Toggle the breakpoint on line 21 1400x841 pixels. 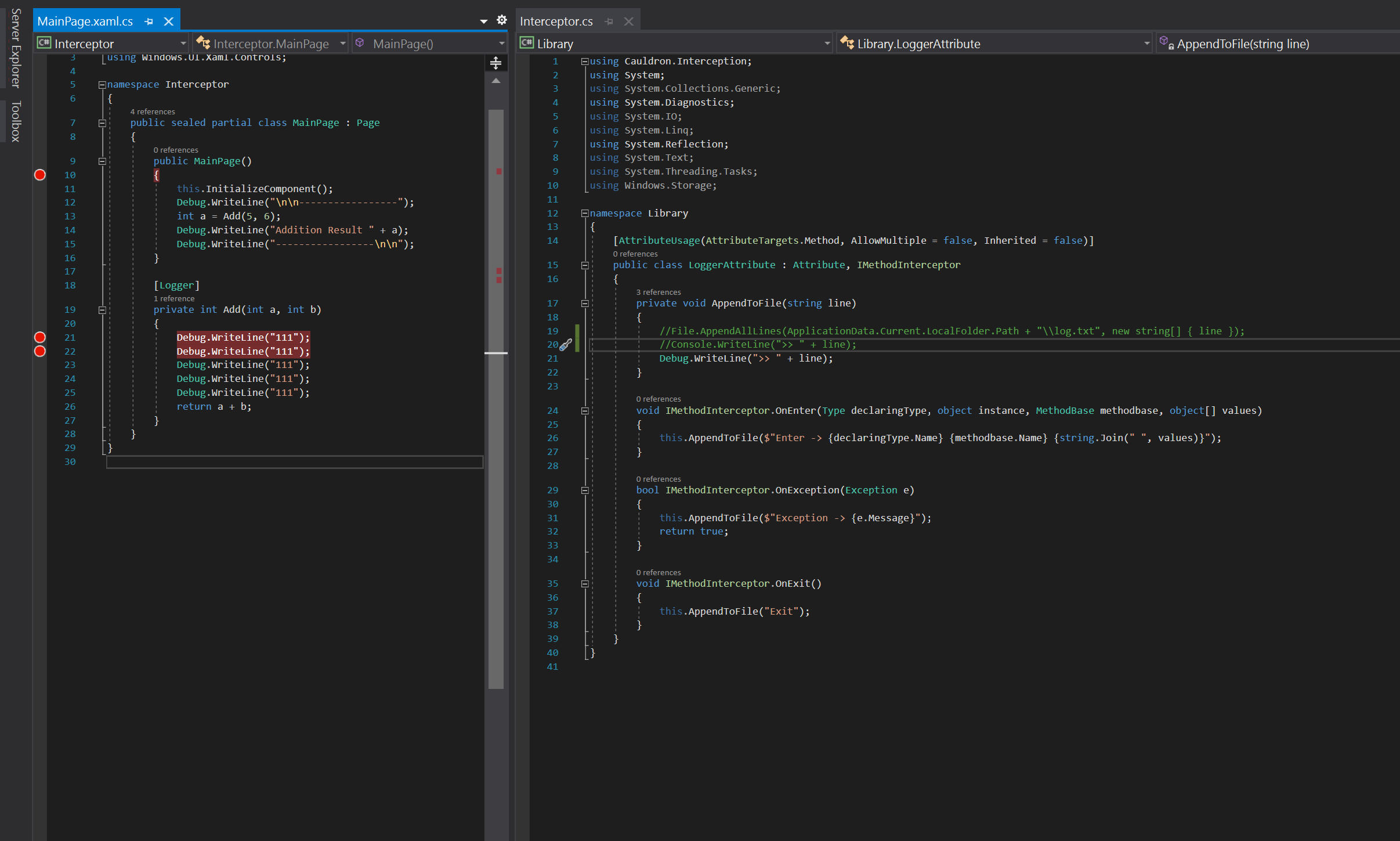coord(39,337)
